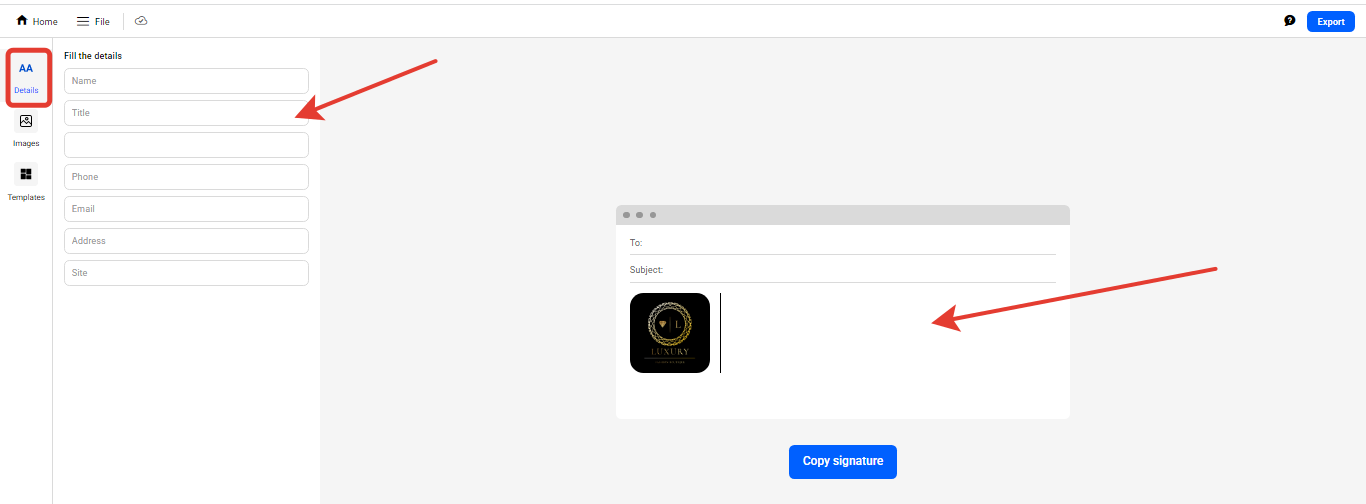Open the Images panel icon
Viewport: 1366px width, 504px height.
tap(26, 122)
